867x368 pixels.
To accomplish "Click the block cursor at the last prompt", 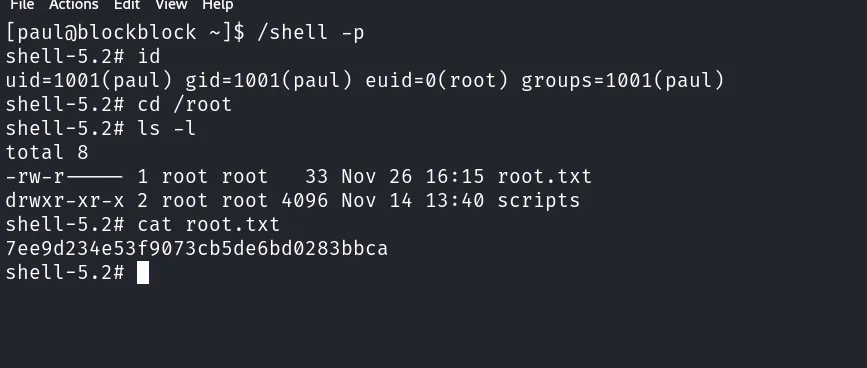I will pos(143,272).
